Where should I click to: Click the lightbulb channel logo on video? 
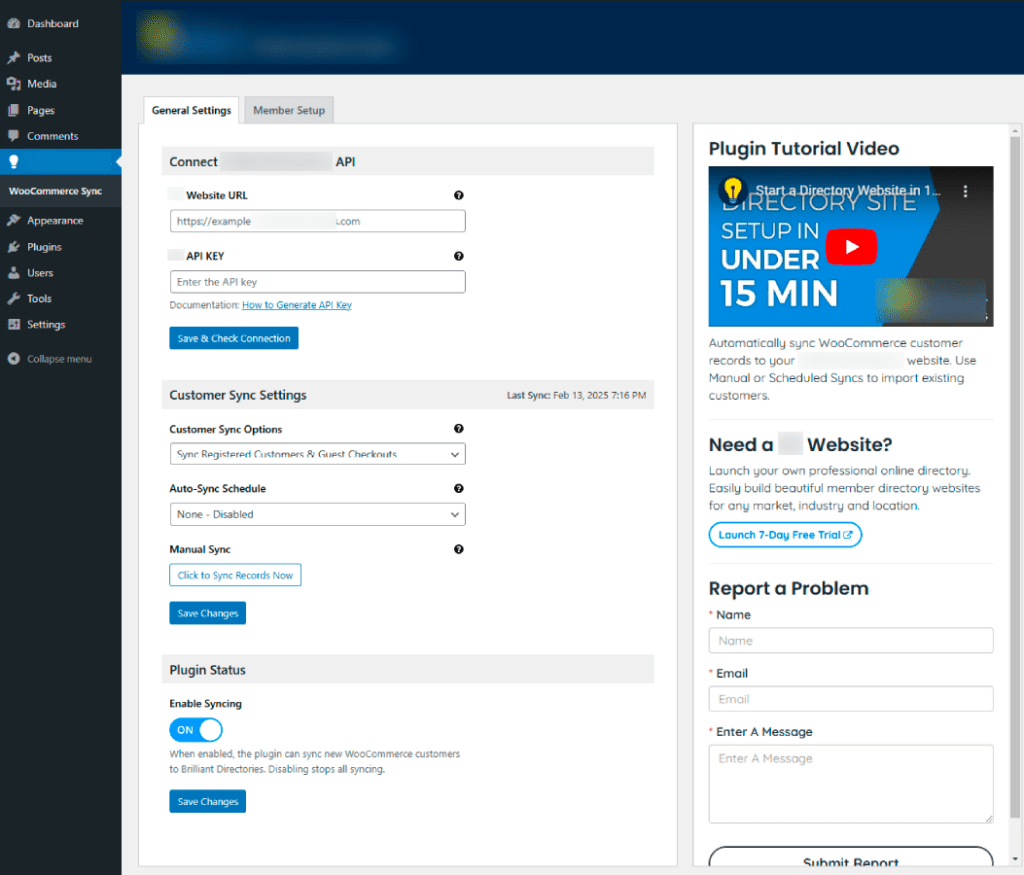click(x=733, y=190)
